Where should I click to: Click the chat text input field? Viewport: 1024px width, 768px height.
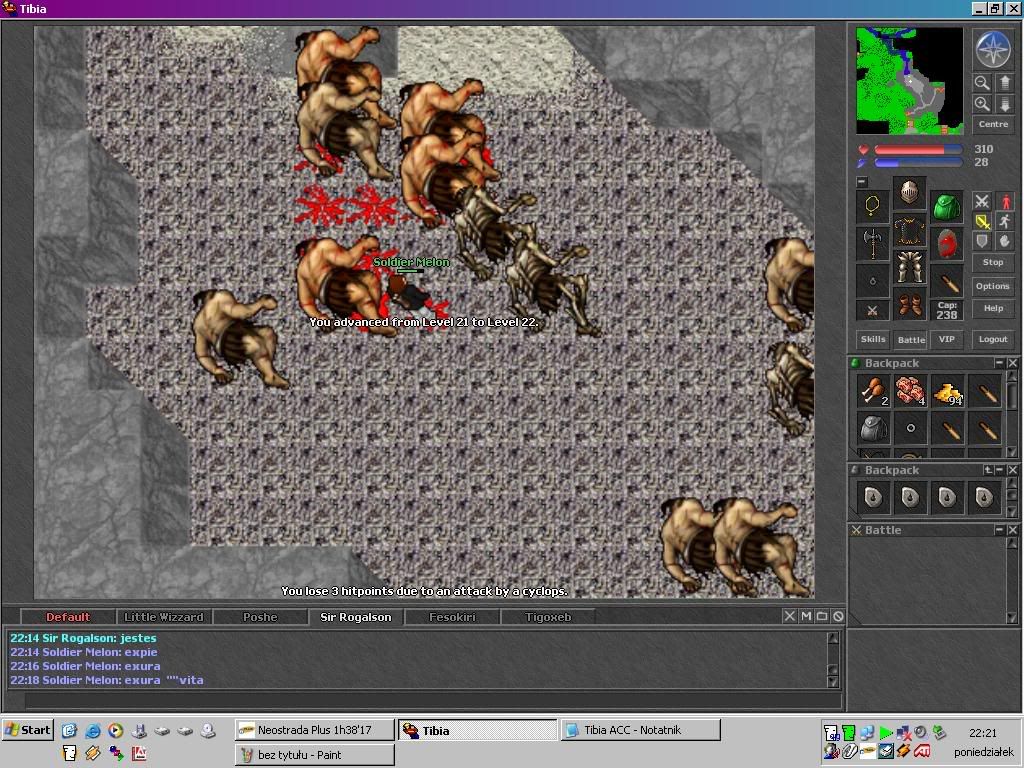(432, 700)
